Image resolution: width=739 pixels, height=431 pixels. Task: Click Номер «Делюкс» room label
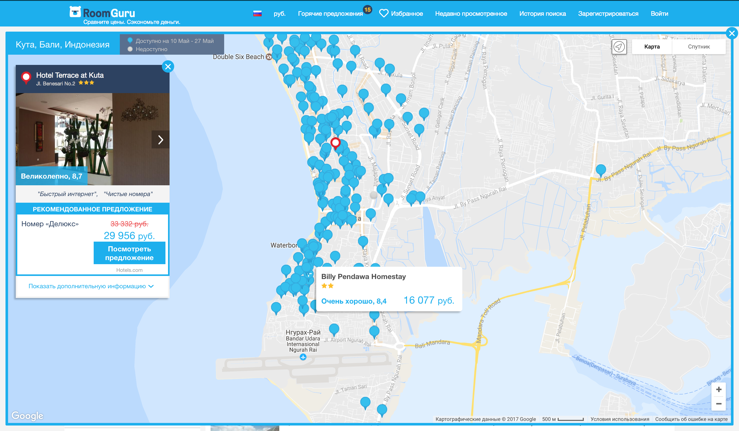pos(50,224)
